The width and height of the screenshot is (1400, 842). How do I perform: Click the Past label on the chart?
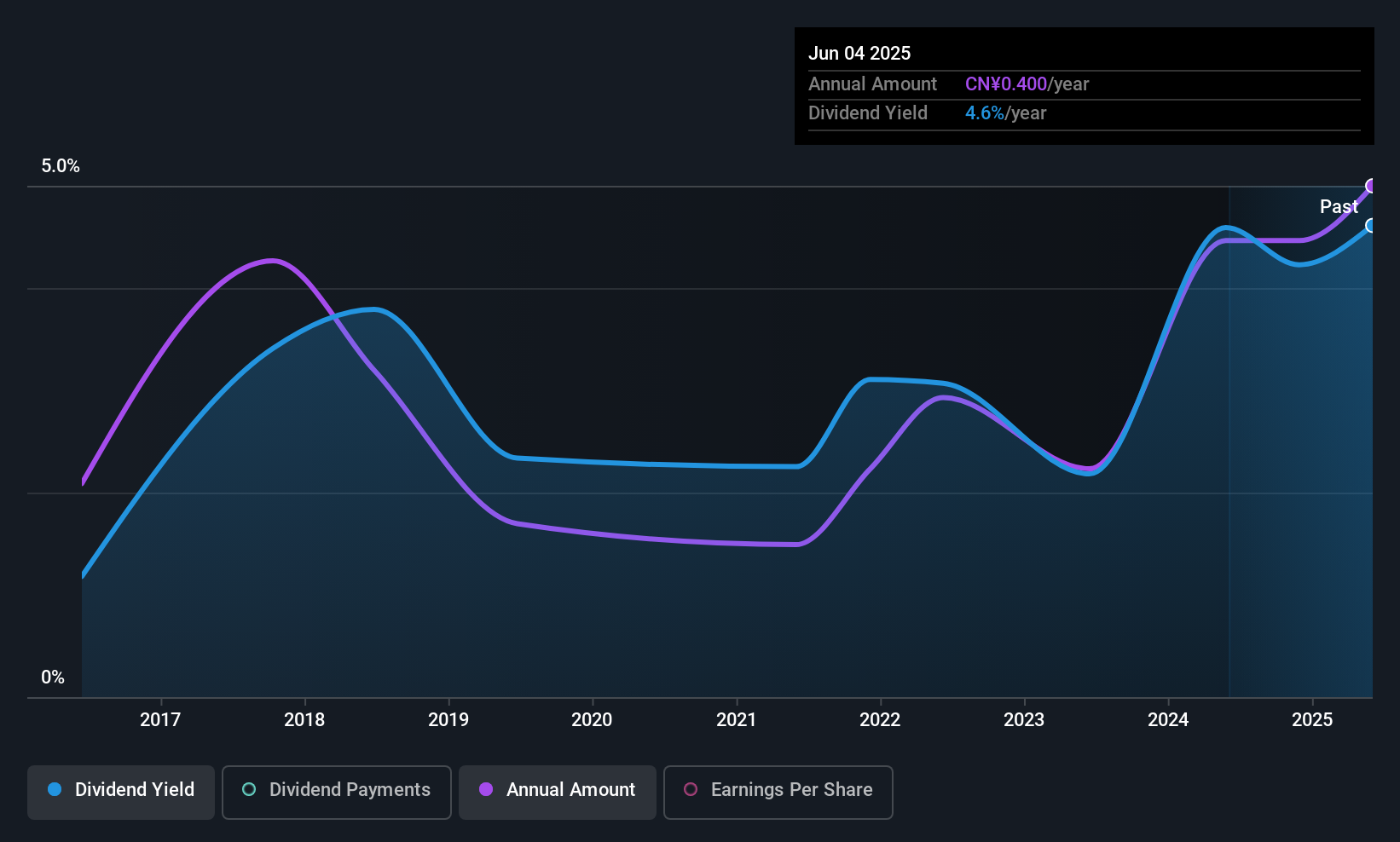coord(1339,206)
